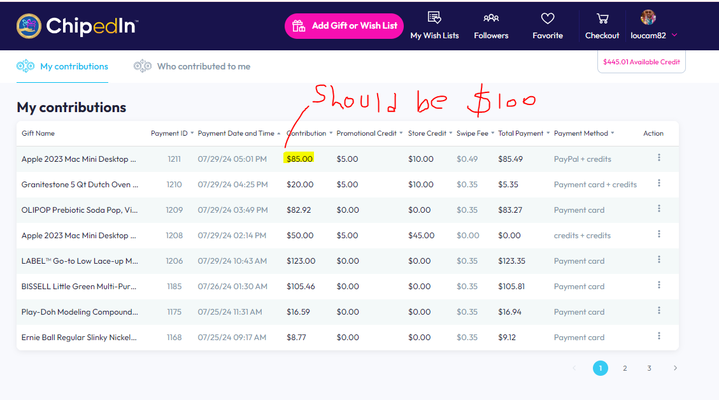
Task: Click OLIPOP Prebiotic Soda Pop gift
Action: click(x=79, y=210)
